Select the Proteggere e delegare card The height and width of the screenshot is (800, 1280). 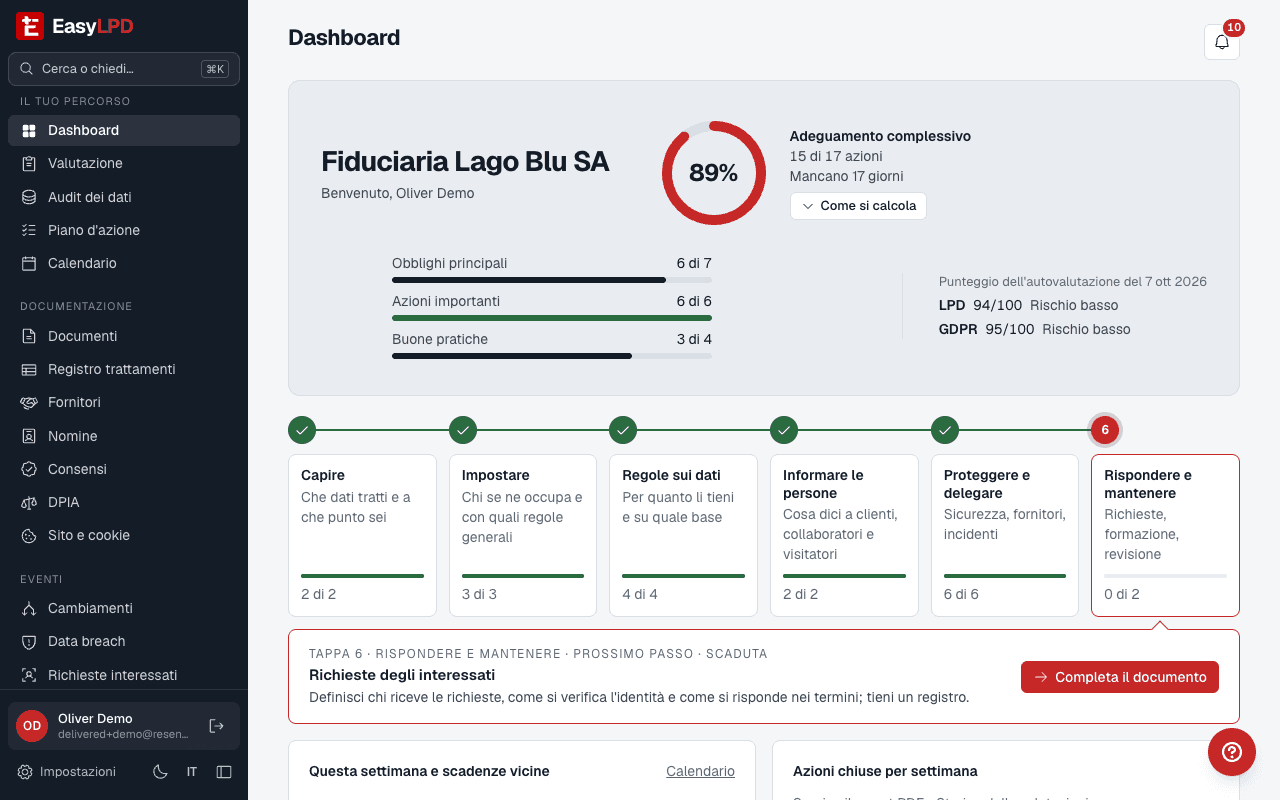[1005, 536]
